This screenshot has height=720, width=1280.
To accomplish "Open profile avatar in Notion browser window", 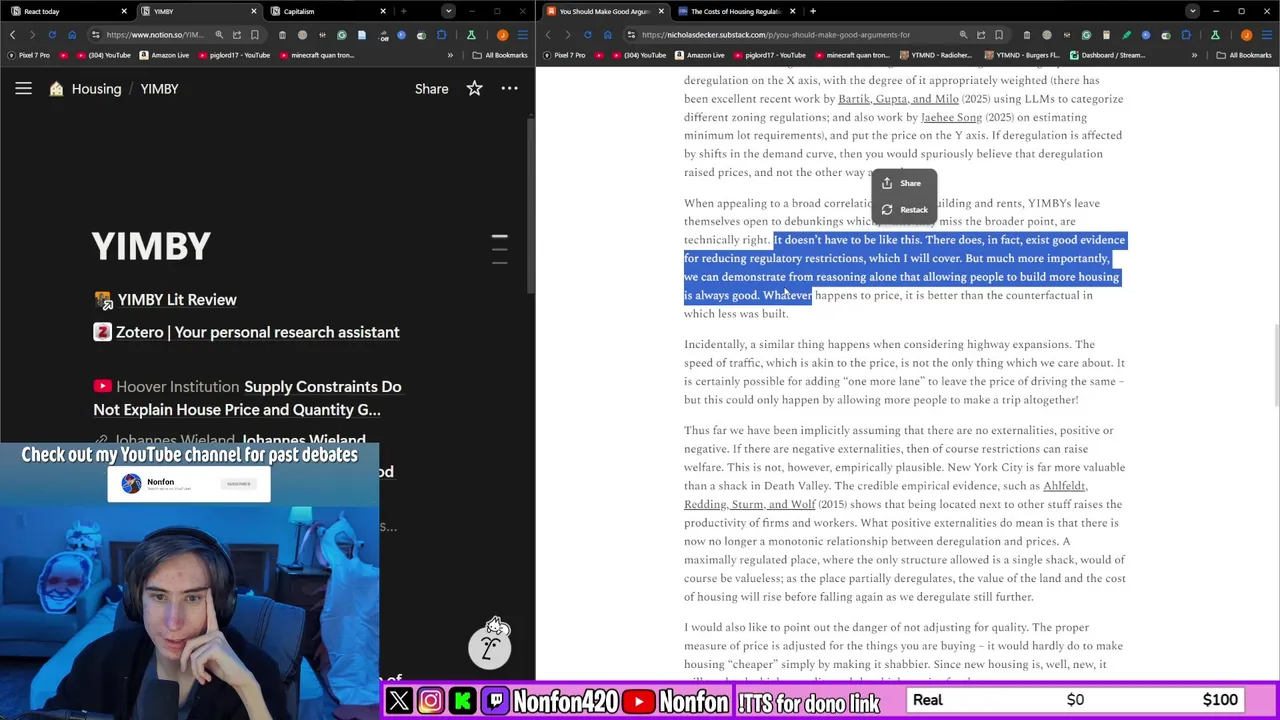I will [x=503, y=35].
